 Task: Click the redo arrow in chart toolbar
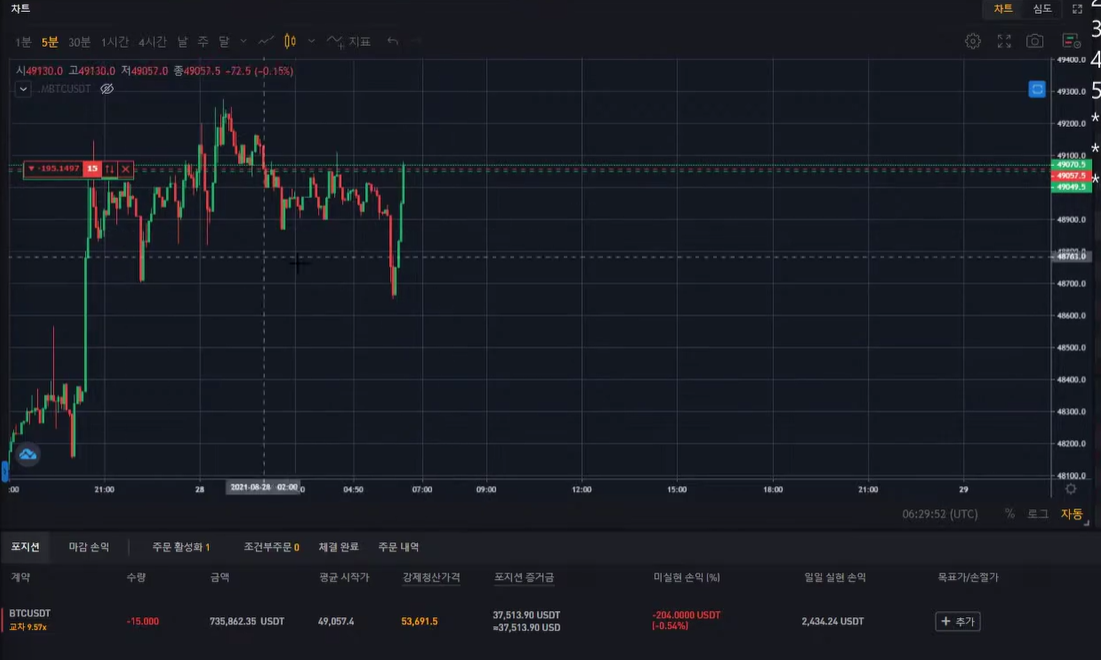pos(416,41)
